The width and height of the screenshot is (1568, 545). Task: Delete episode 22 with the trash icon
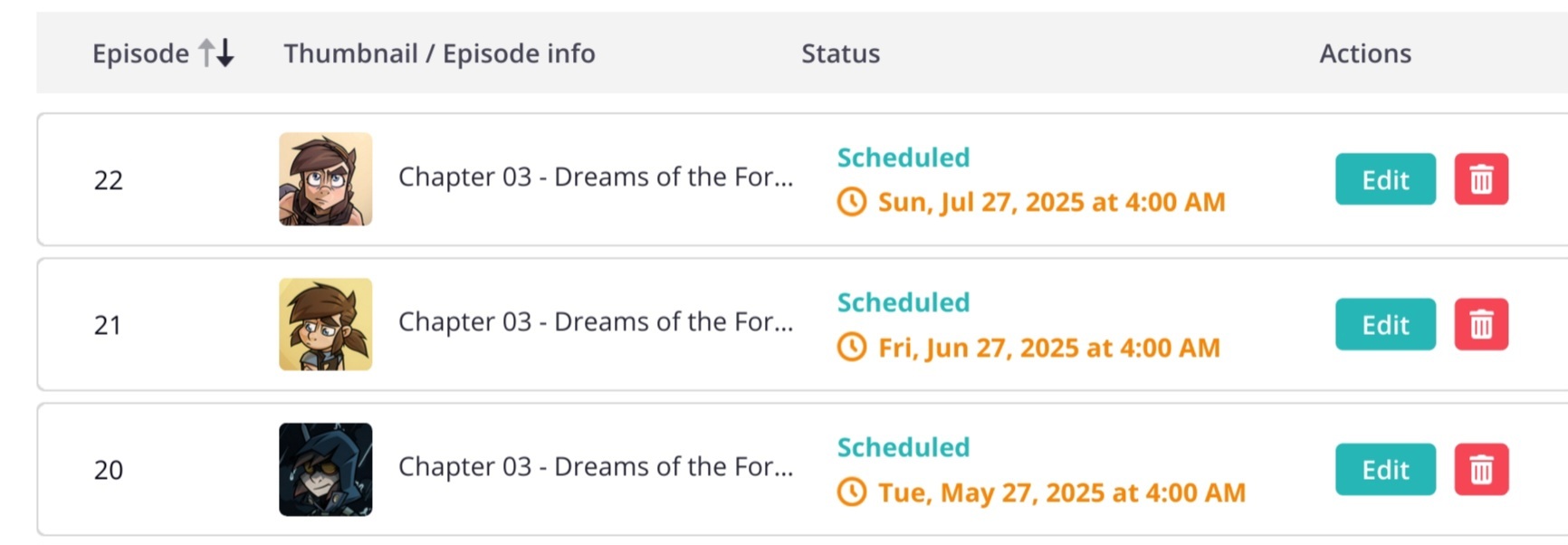1481,179
